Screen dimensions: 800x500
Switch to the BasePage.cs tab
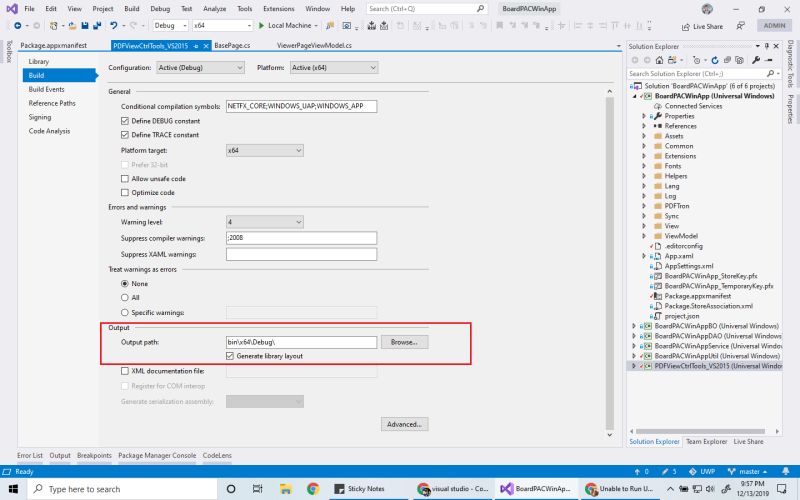click(x=232, y=45)
